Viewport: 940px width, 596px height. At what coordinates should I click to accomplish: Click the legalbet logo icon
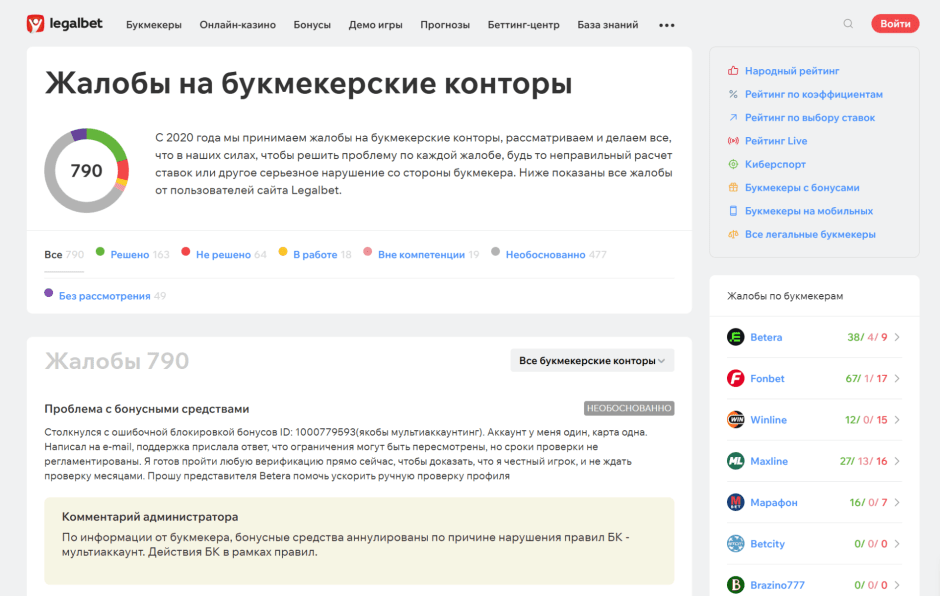point(35,24)
